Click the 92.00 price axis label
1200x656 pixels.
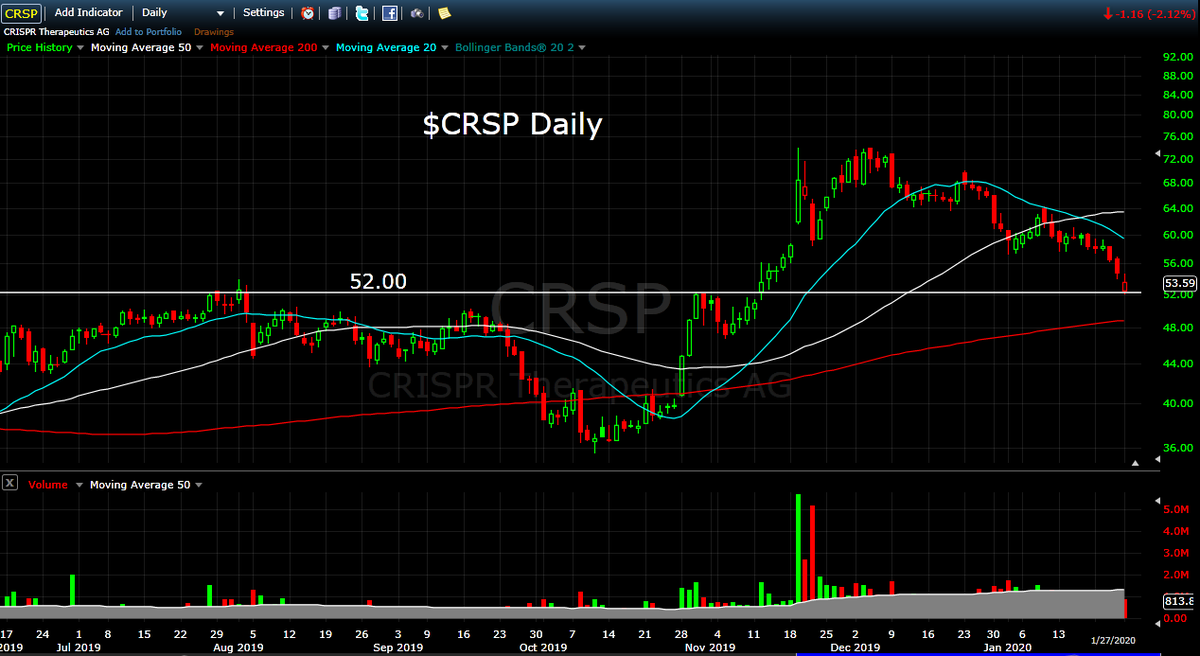click(x=1180, y=59)
